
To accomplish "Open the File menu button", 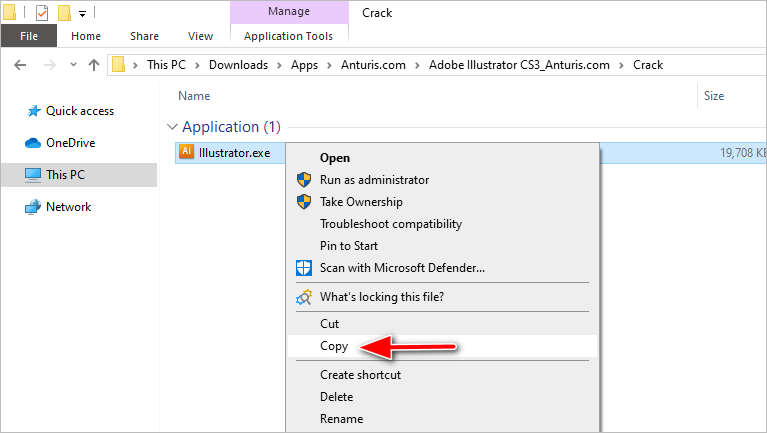I will tap(29, 36).
